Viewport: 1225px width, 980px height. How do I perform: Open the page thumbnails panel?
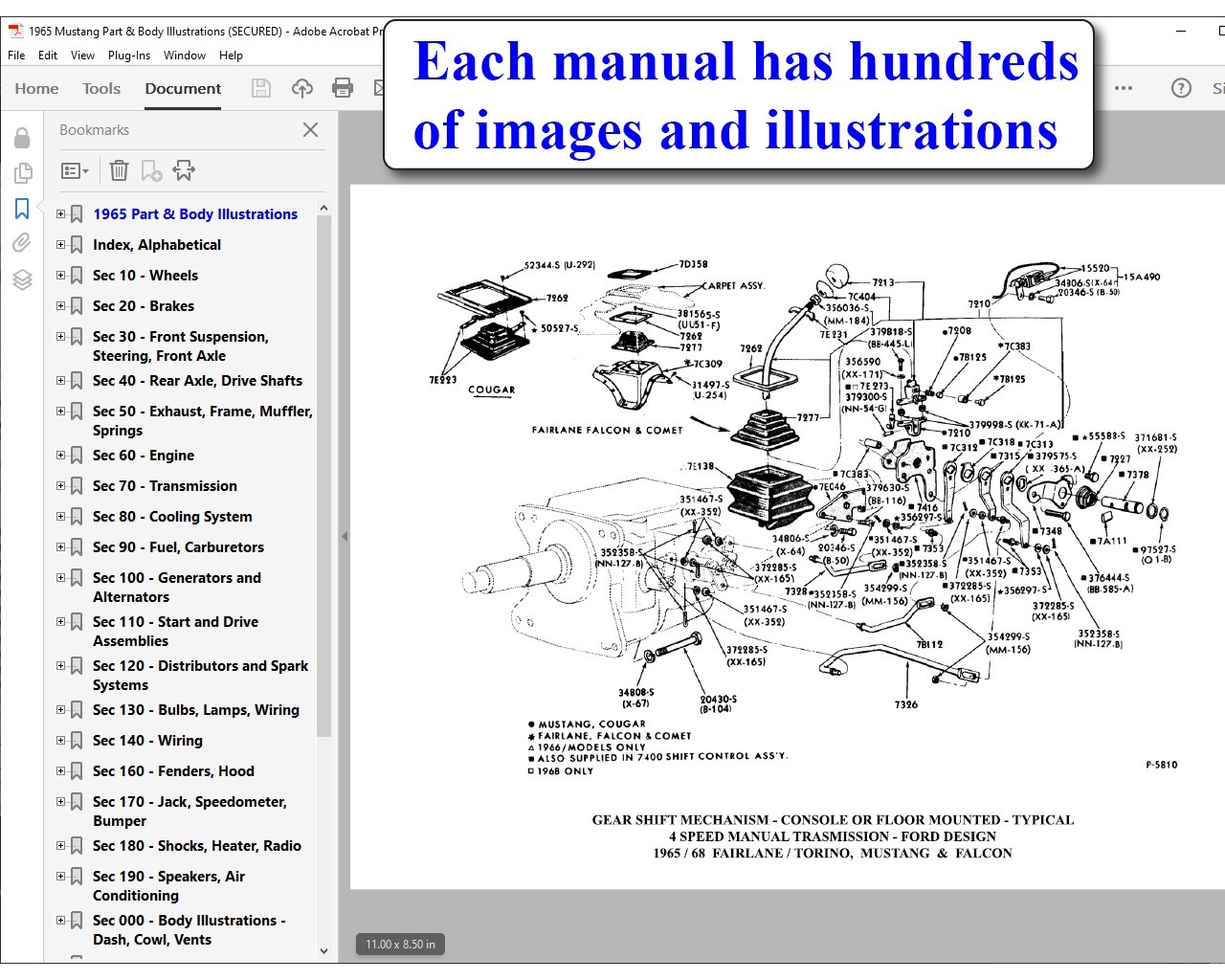coord(22,173)
